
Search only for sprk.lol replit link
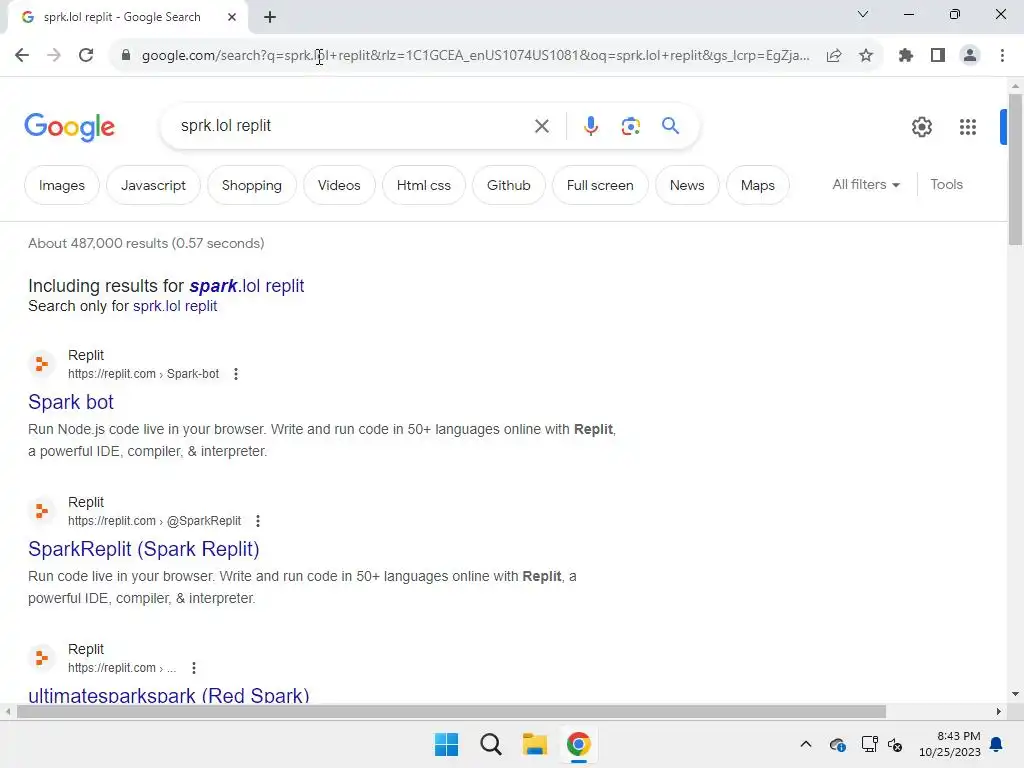(175, 306)
